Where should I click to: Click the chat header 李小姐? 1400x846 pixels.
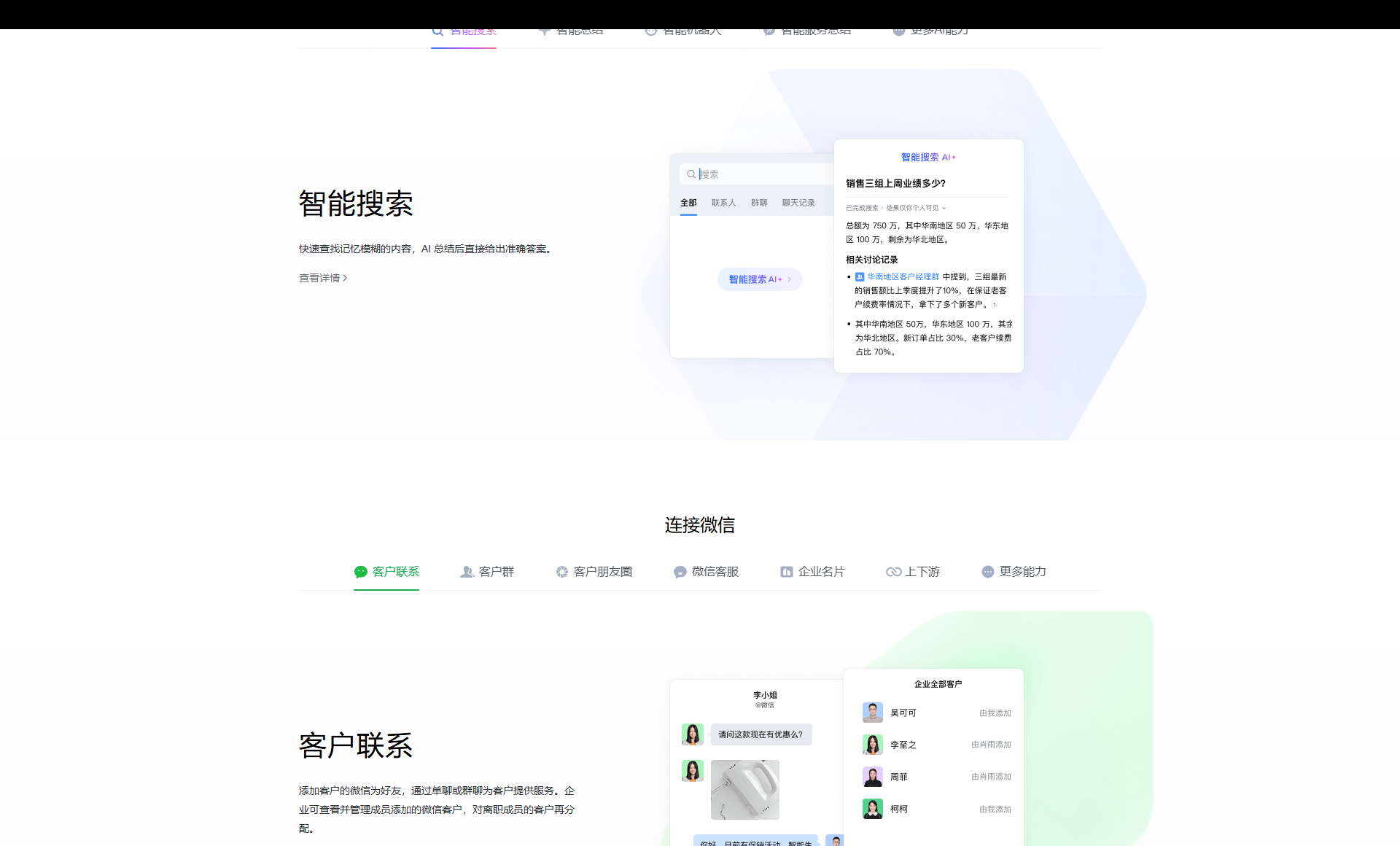coord(765,695)
